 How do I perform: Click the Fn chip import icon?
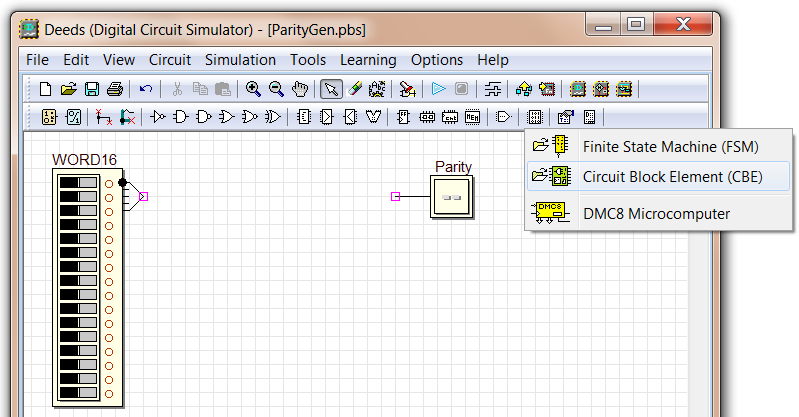click(547, 89)
